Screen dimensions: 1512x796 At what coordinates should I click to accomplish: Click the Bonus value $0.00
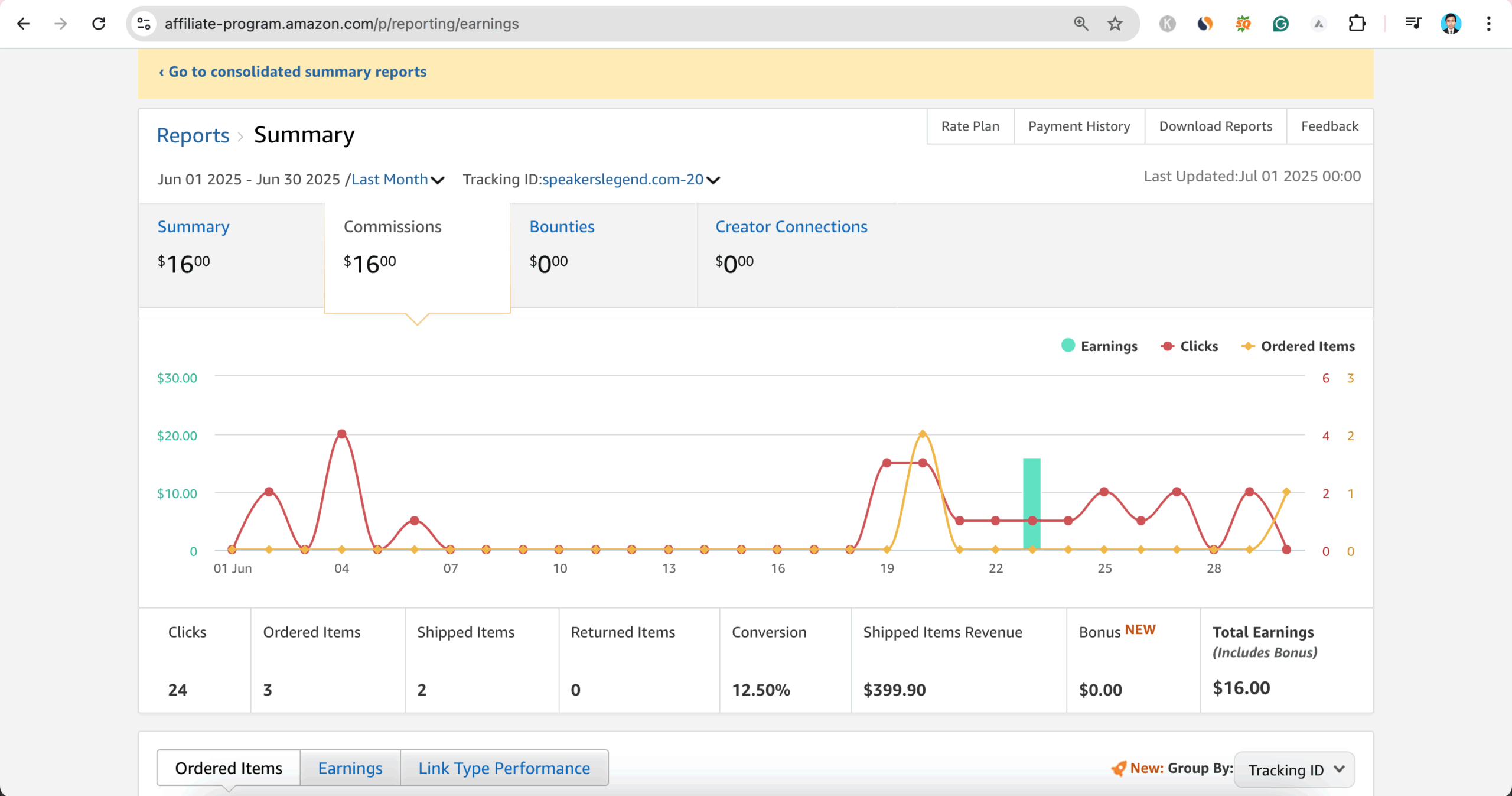coord(1100,690)
